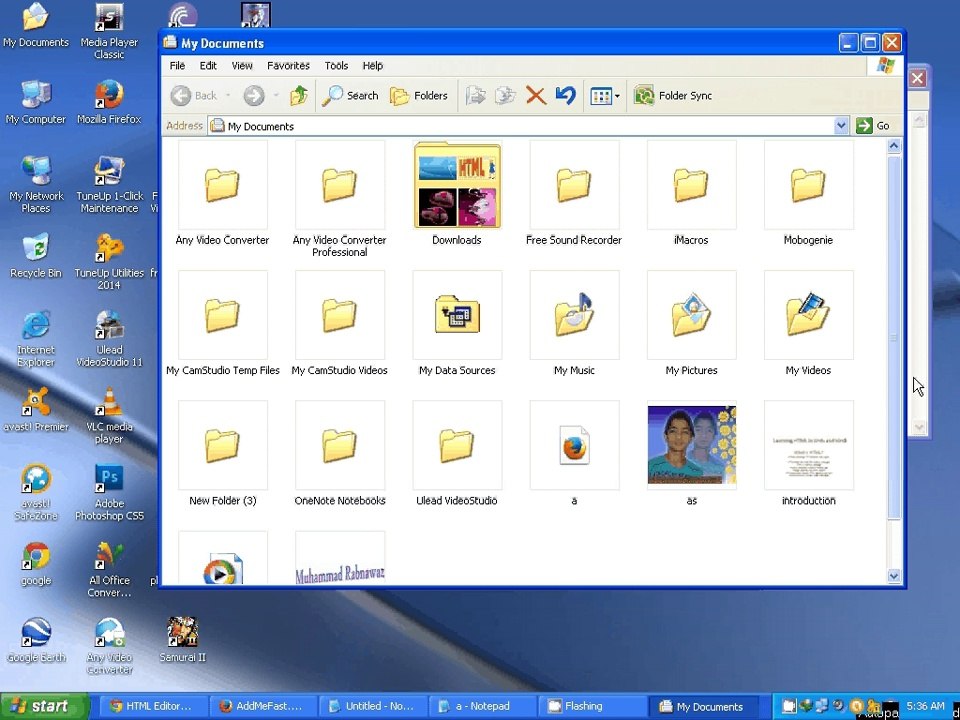Switch to AddMeFast Firefox taskbar button
The image size is (960, 720).
coord(262,707)
